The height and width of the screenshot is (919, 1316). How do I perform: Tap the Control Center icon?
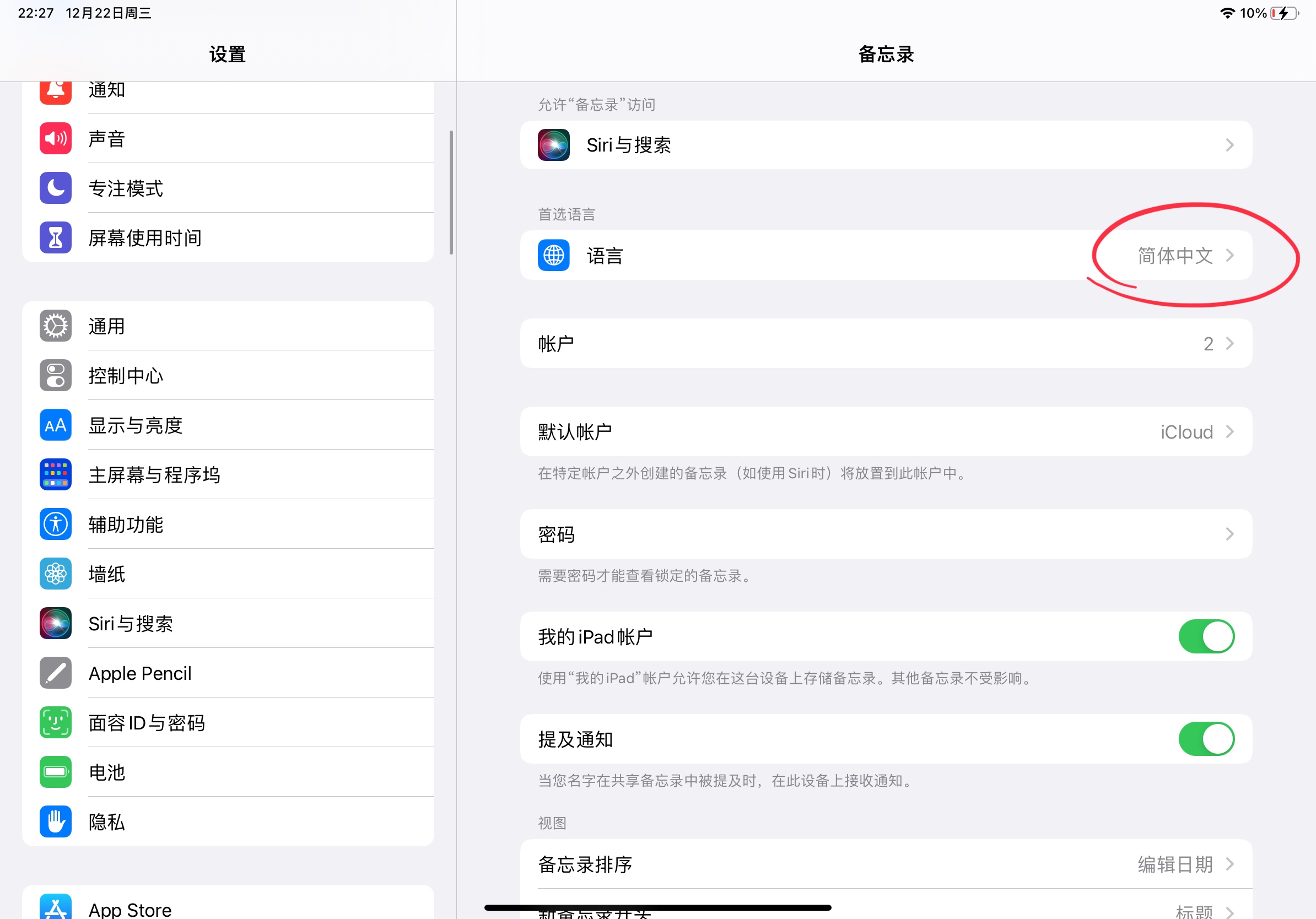tap(56, 376)
